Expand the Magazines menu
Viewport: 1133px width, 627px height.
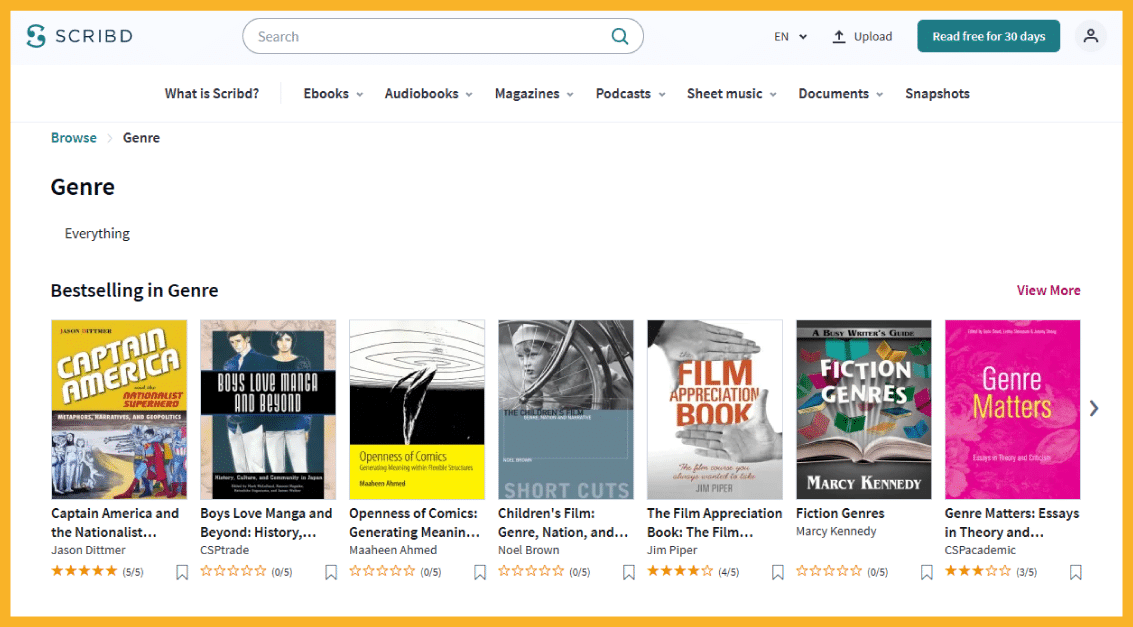pos(534,94)
